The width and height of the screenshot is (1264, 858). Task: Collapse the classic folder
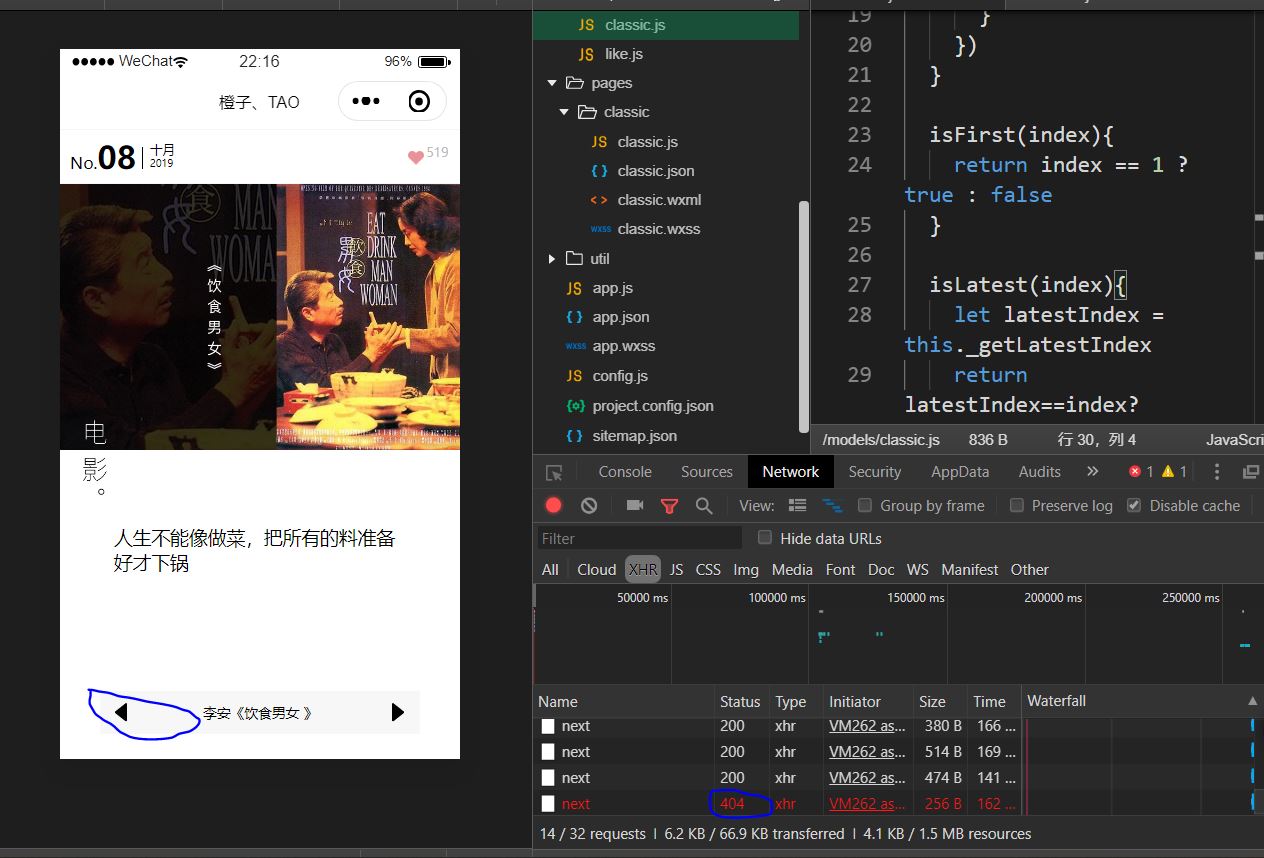pyautogui.click(x=564, y=112)
